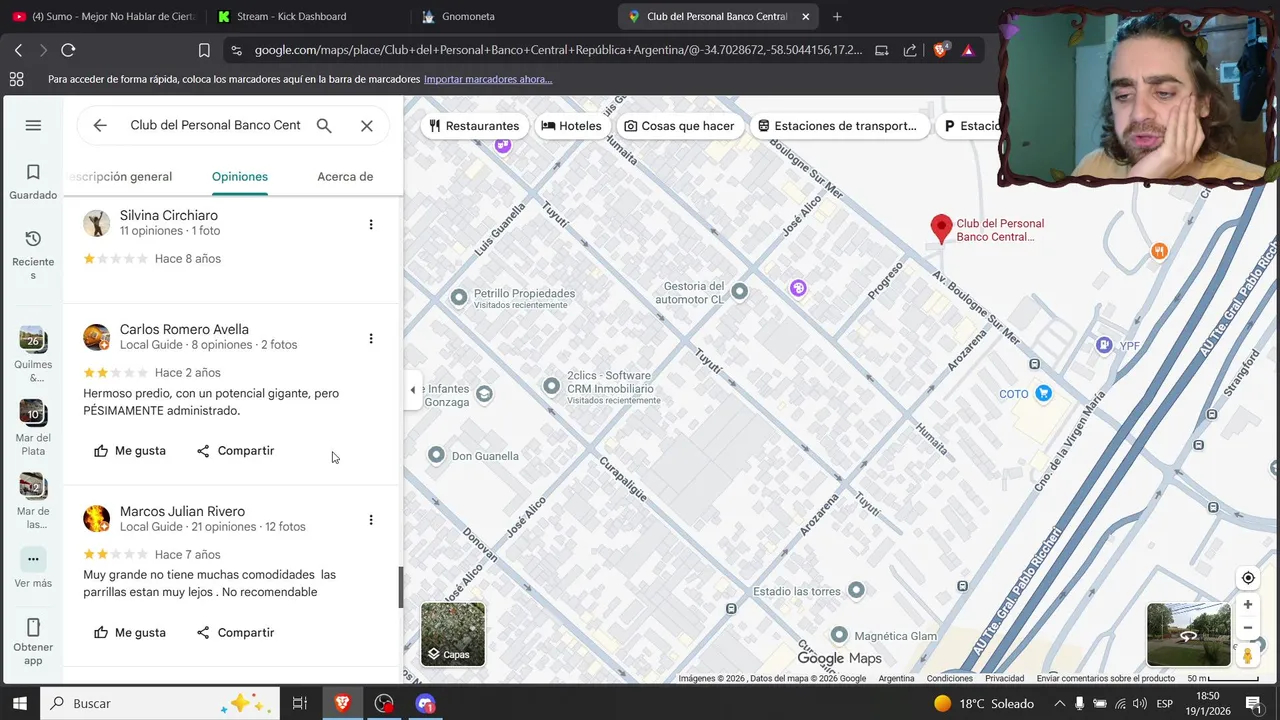This screenshot has height=720, width=1280.
Task: Click the Don Guanella marker
Action: (436, 455)
